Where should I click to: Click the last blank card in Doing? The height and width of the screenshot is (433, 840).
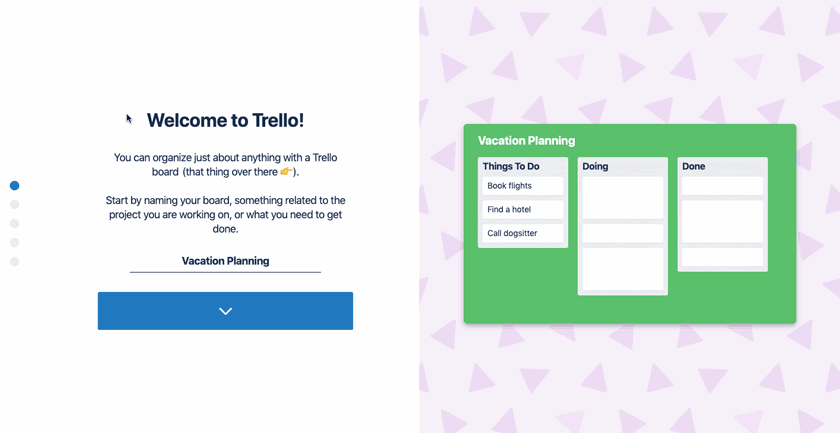pos(622,269)
